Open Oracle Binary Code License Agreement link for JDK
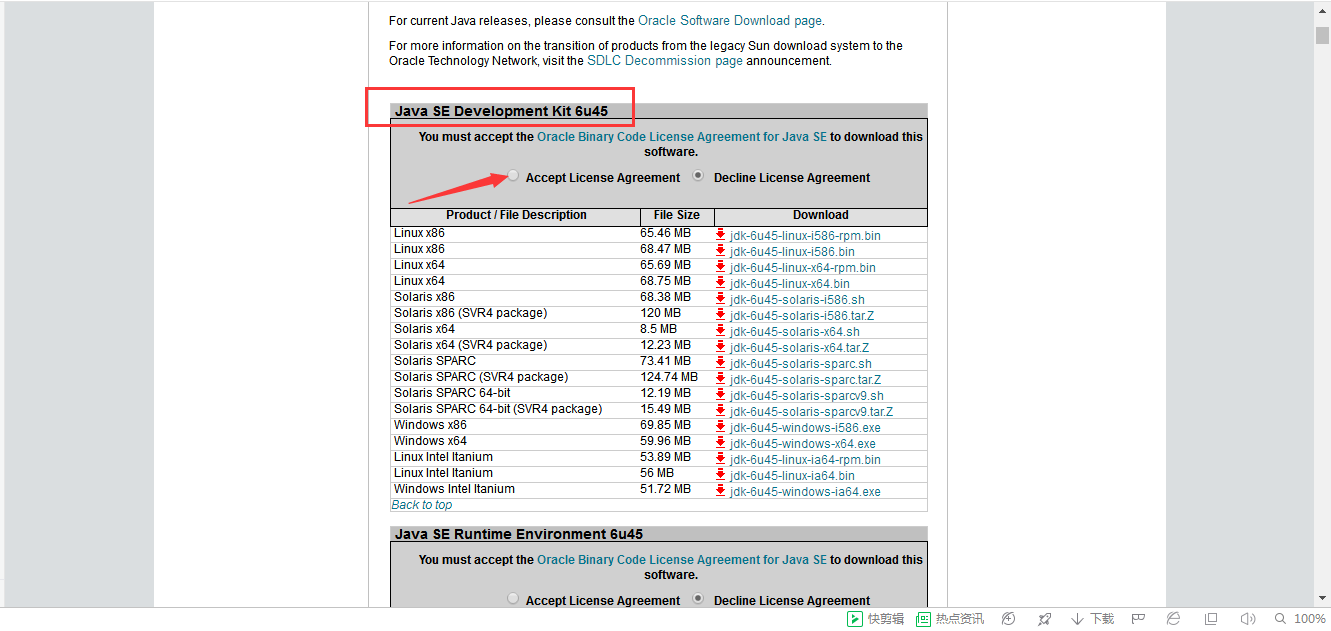This screenshot has height=631, width=1331. coord(681,137)
